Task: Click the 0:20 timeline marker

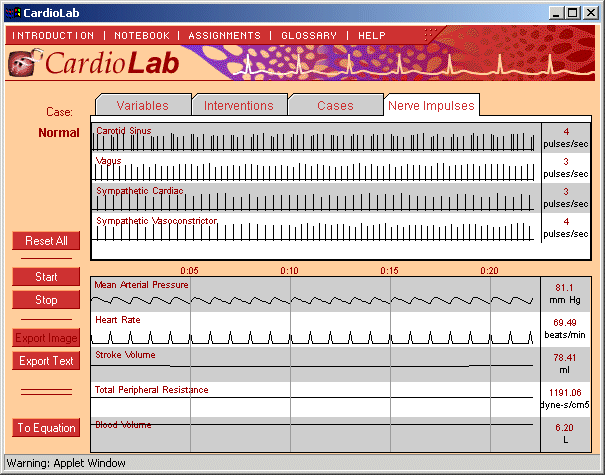Action: pyautogui.click(x=489, y=270)
